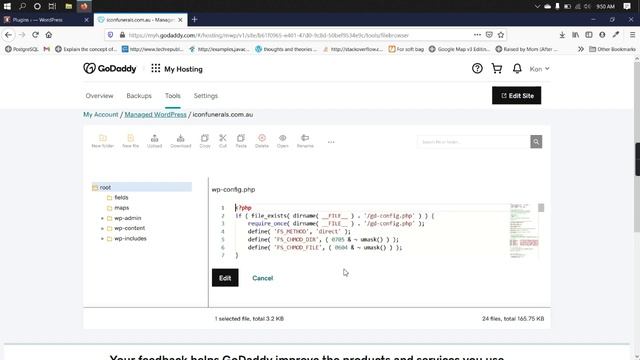The image size is (640, 360).
Task: Click the file search magnifier button
Action: [536, 142]
